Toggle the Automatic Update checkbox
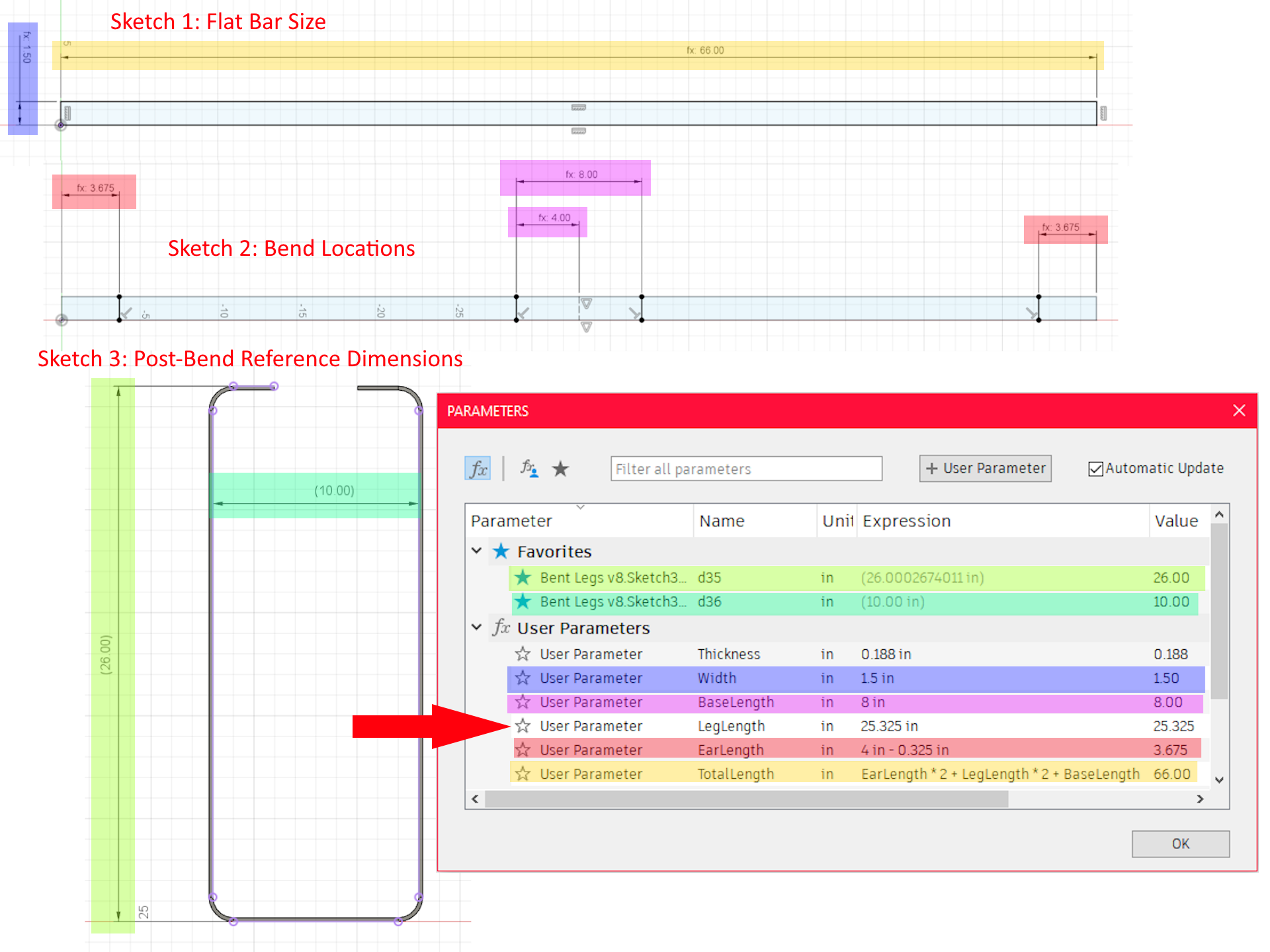The width and height of the screenshot is (1270, 952). click(1095, 469)
